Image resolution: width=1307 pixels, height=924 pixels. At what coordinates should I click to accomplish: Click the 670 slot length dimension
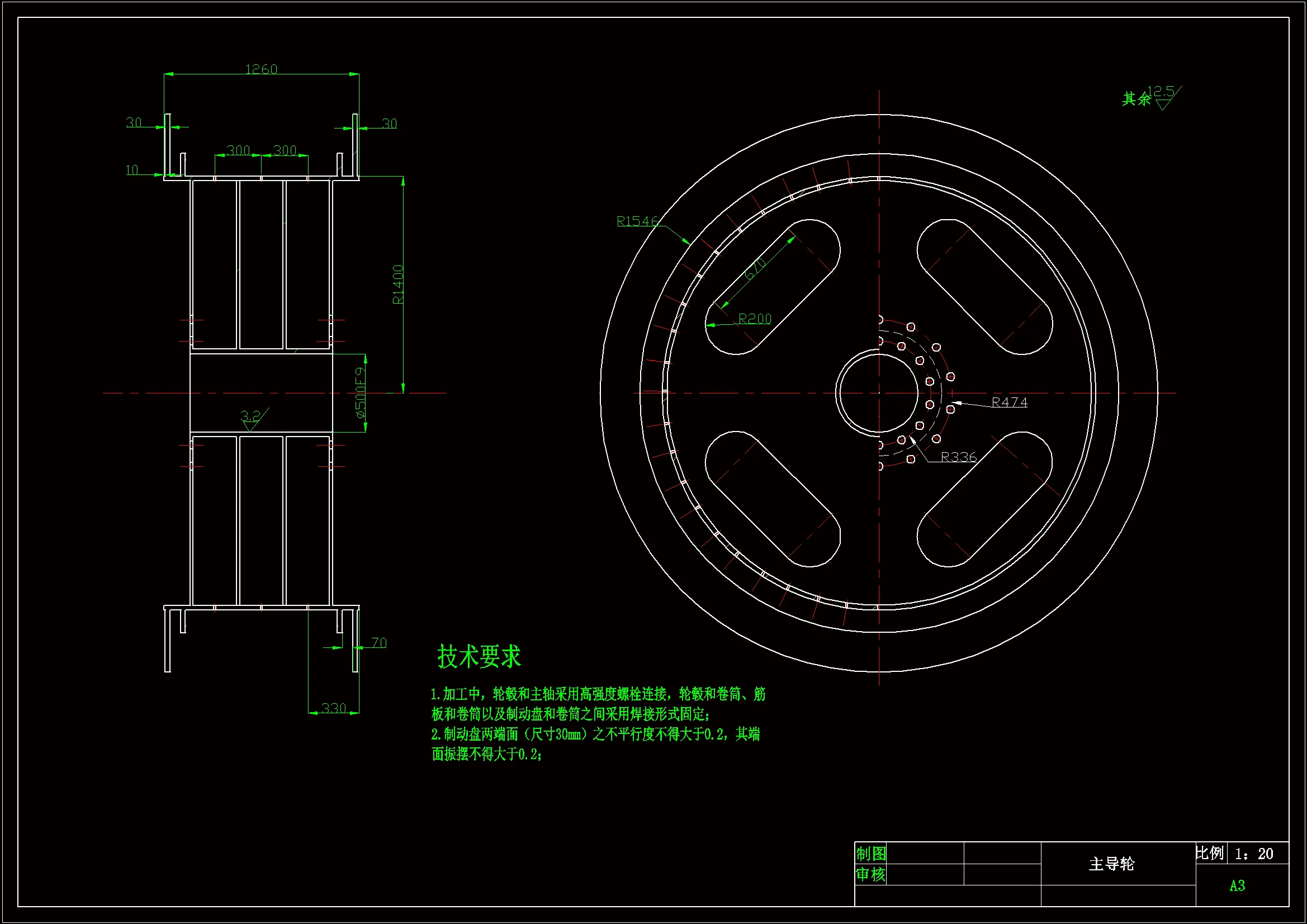[755, 269]
